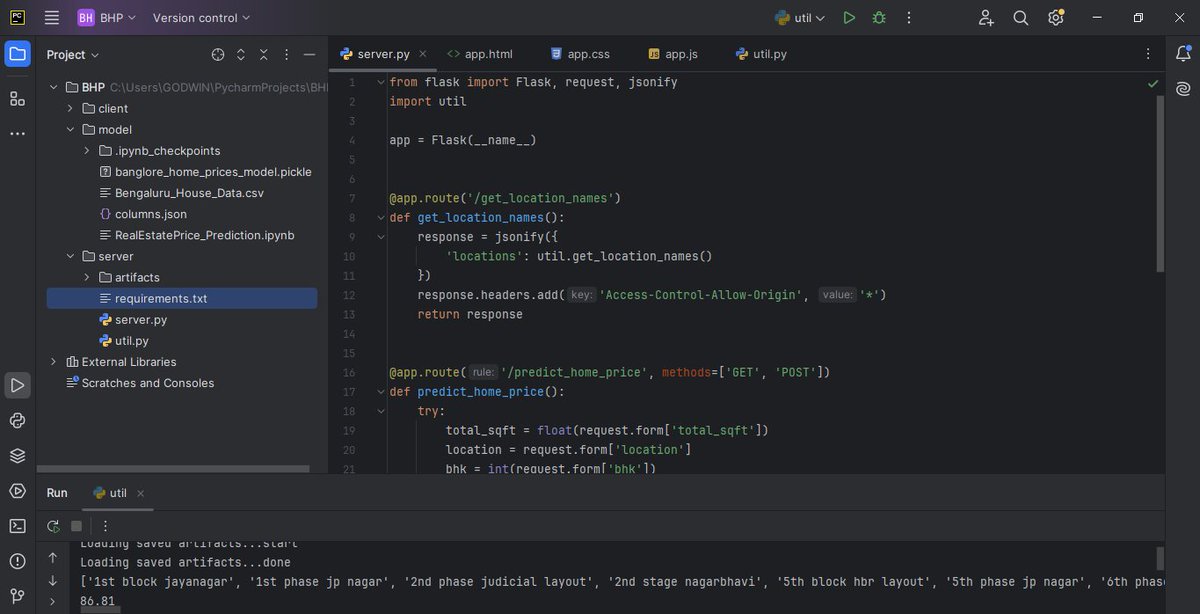1200x614 pixels.
Task: Collapse the server folder
Action: point(70,256)
